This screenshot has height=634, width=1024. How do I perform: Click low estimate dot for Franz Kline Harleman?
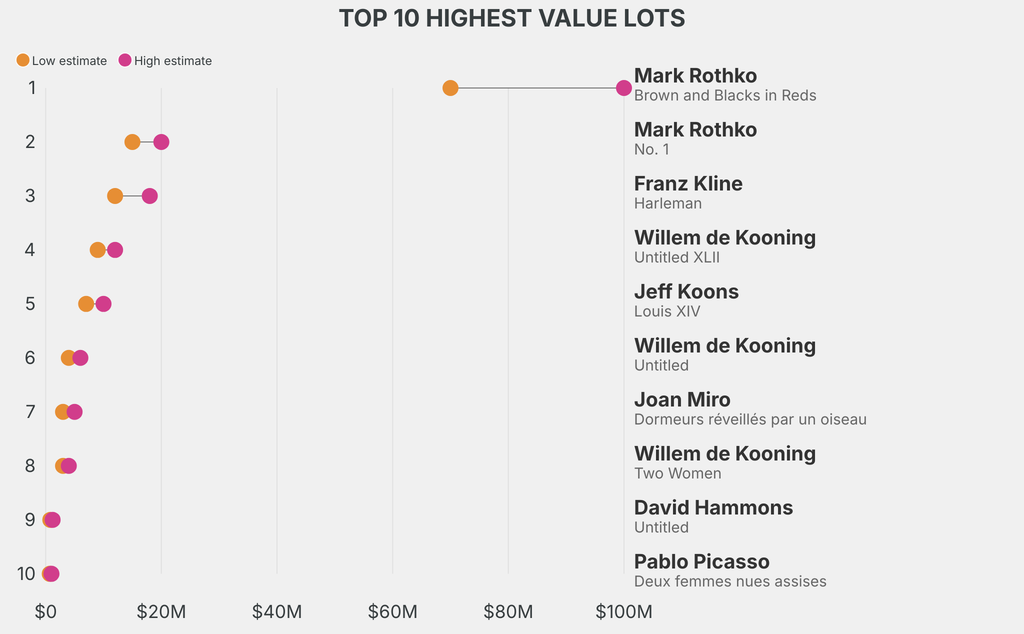(x=115, y=196)
